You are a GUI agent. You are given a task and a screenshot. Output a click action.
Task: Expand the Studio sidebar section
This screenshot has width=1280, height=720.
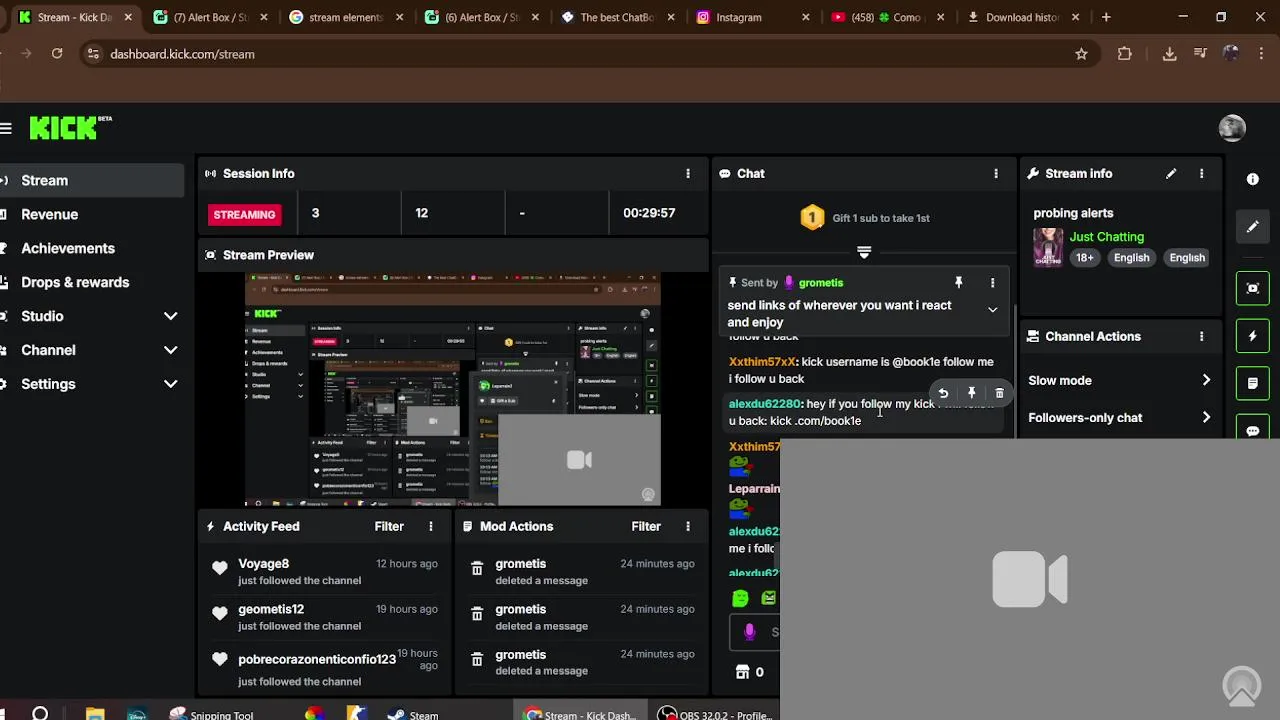click(x=171, y=316)
